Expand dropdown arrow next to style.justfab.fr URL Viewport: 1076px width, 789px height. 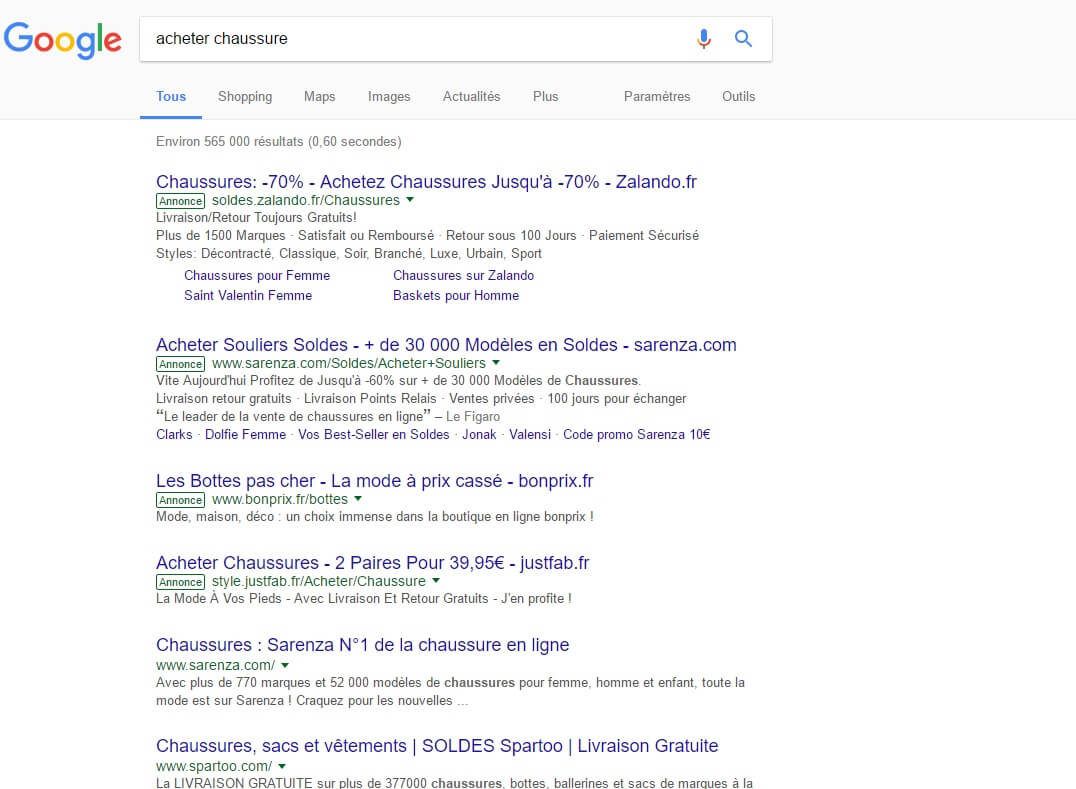(x=436, y=580)
